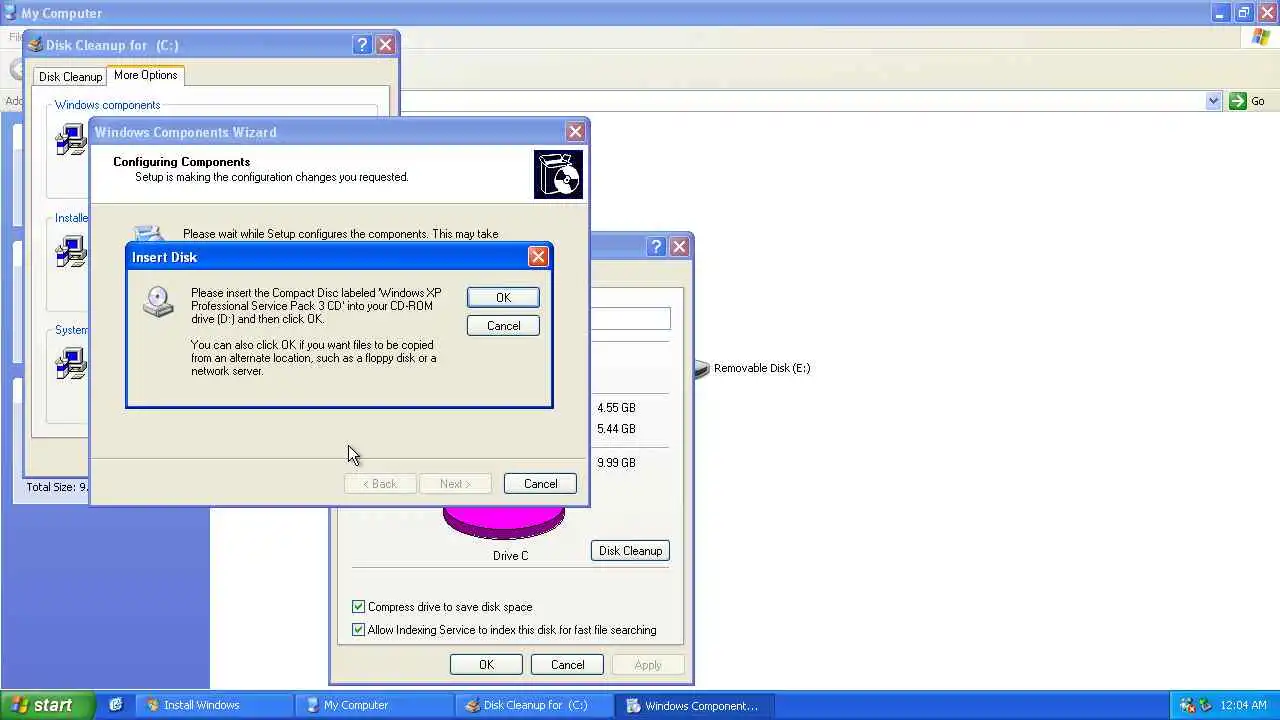Click the My Computer title bar icon
The height and width of the screenshot is (720, 1280).
10,13
